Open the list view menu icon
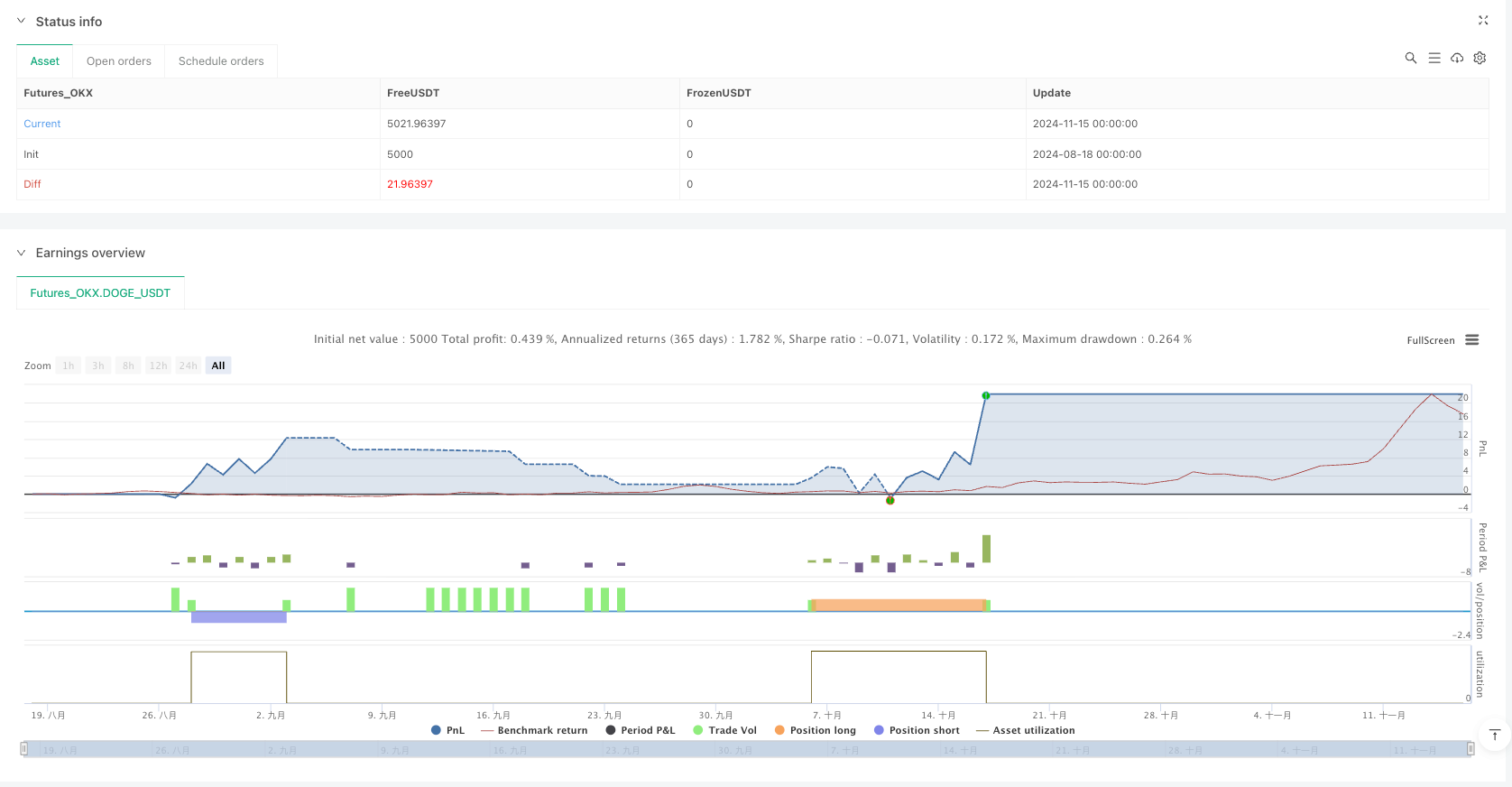Image resolution: width=1512 pixels, height=787 pixels. pyautogui.click(x=1434, y=58)
